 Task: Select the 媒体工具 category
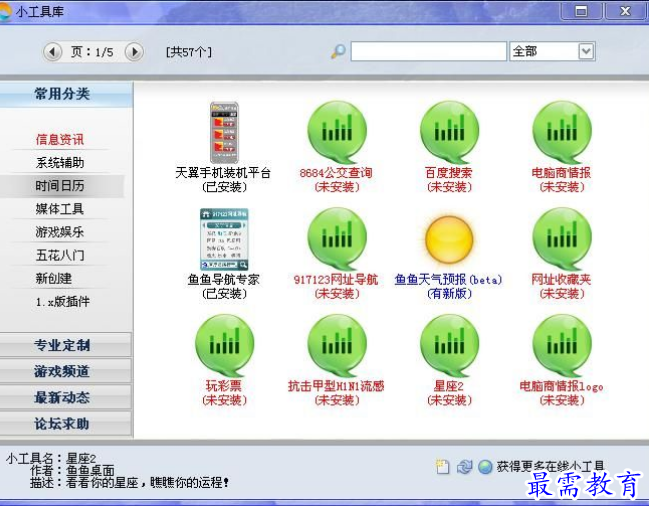click(60, 209)
